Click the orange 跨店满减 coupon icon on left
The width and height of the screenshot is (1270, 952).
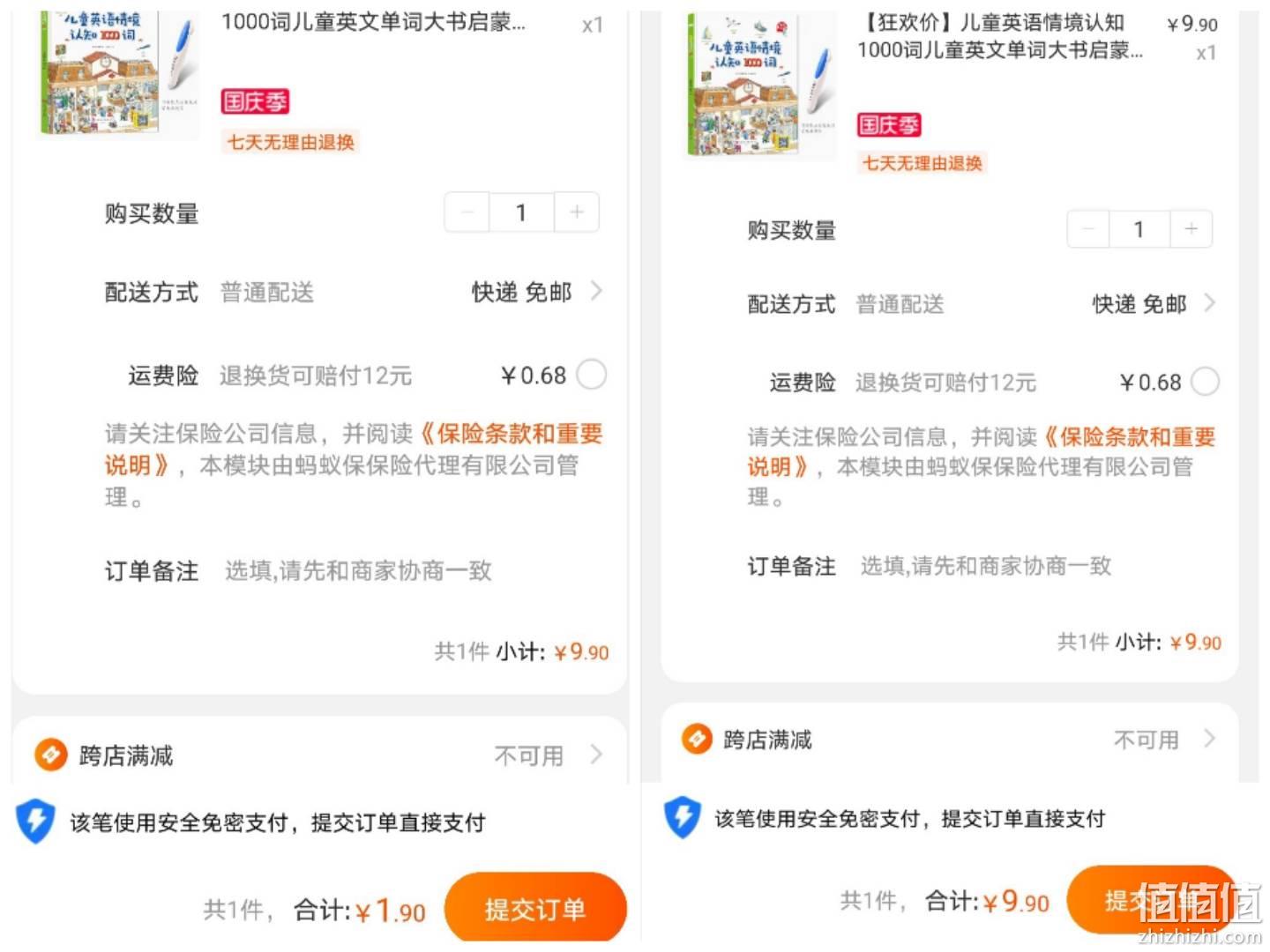50,755
